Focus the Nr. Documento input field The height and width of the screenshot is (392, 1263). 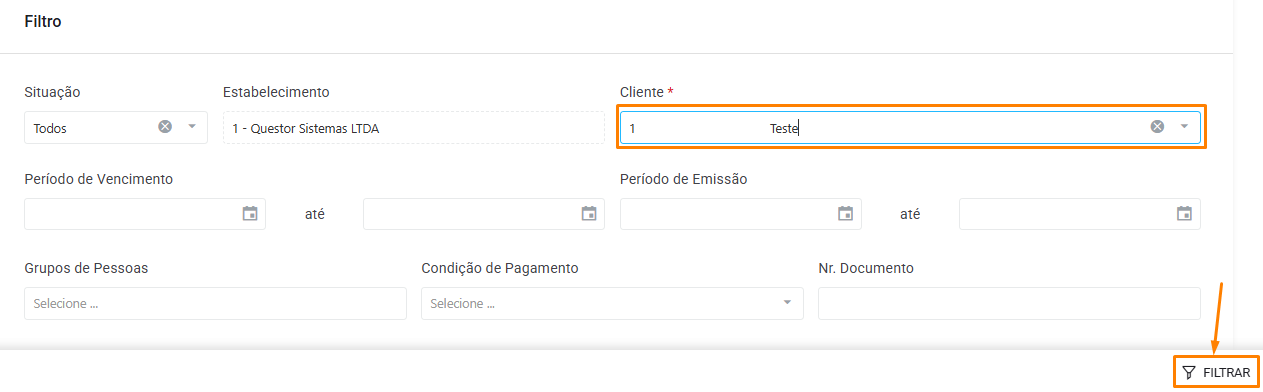1009,303
